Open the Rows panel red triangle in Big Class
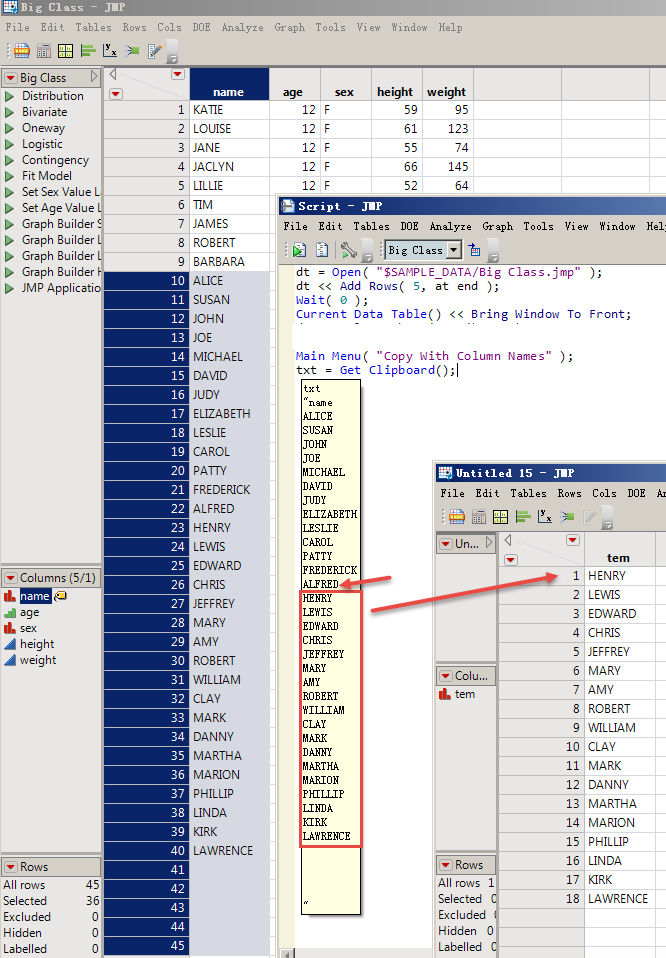Viewport: 666px width, 958px height. point(10,867)
